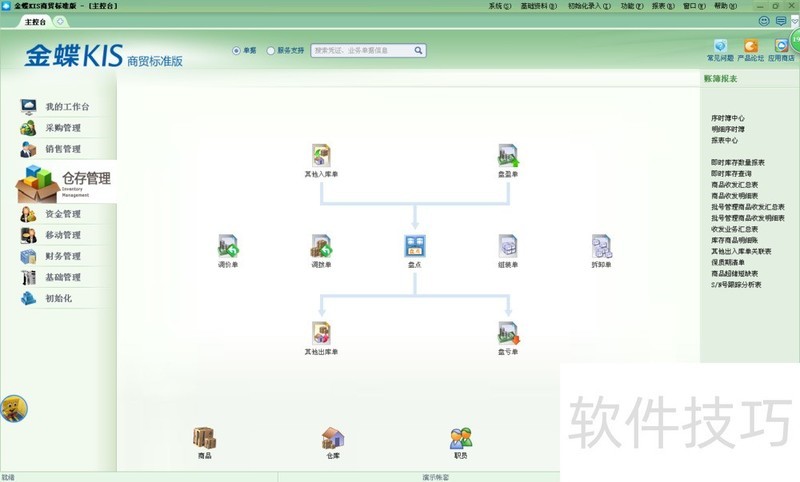Open 移动管理 in the sidebar
This screenshot has height=482, width=800.
pos(63,235)
